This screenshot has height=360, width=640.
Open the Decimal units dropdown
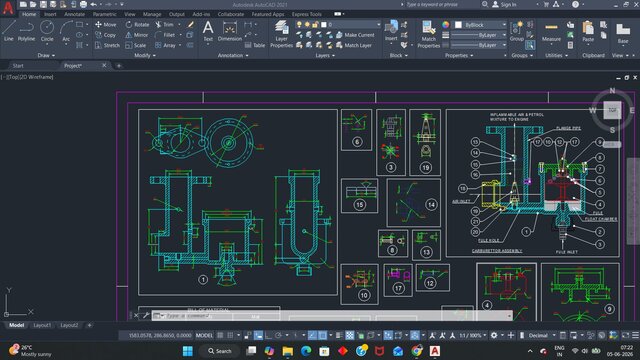pos(542,336)
